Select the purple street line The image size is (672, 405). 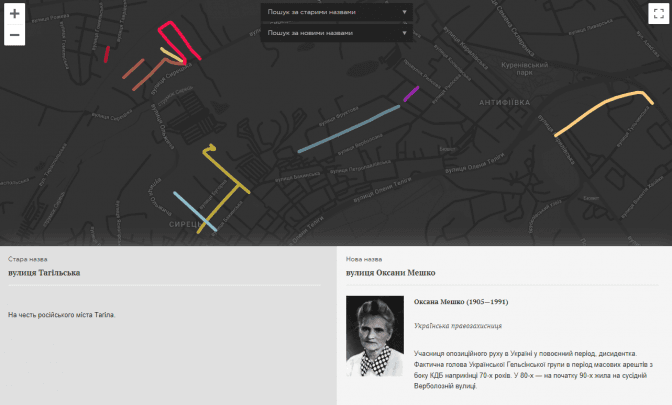[411, 94]
